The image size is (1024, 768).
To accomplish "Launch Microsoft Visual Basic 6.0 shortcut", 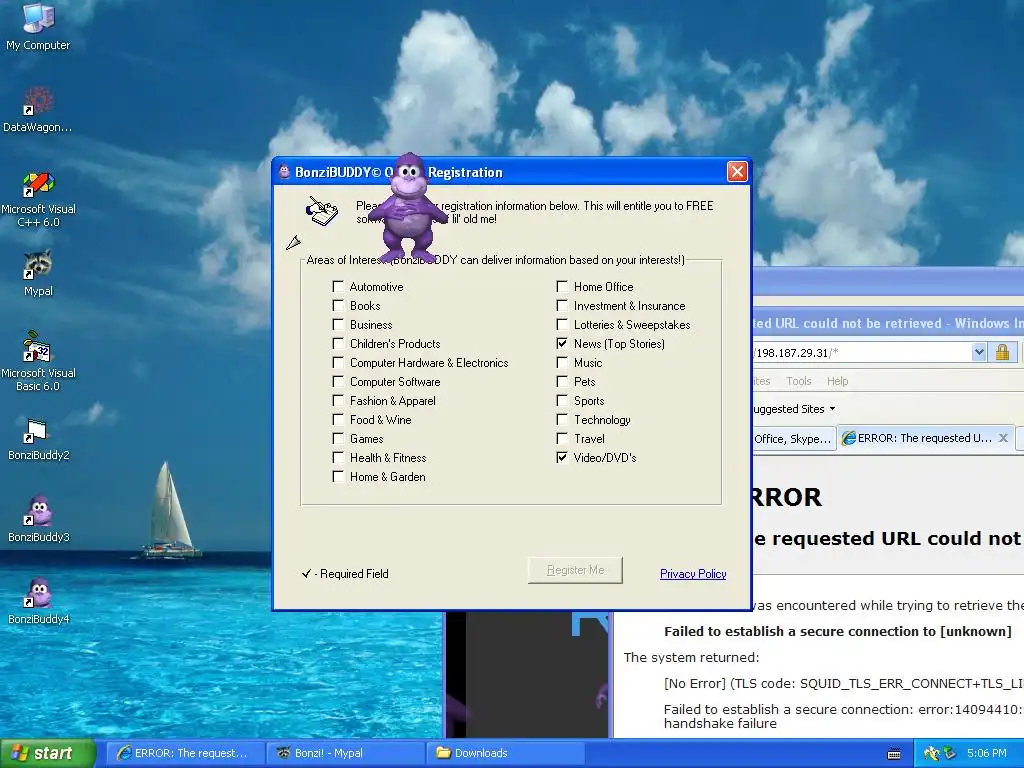I will coord(38,361).
